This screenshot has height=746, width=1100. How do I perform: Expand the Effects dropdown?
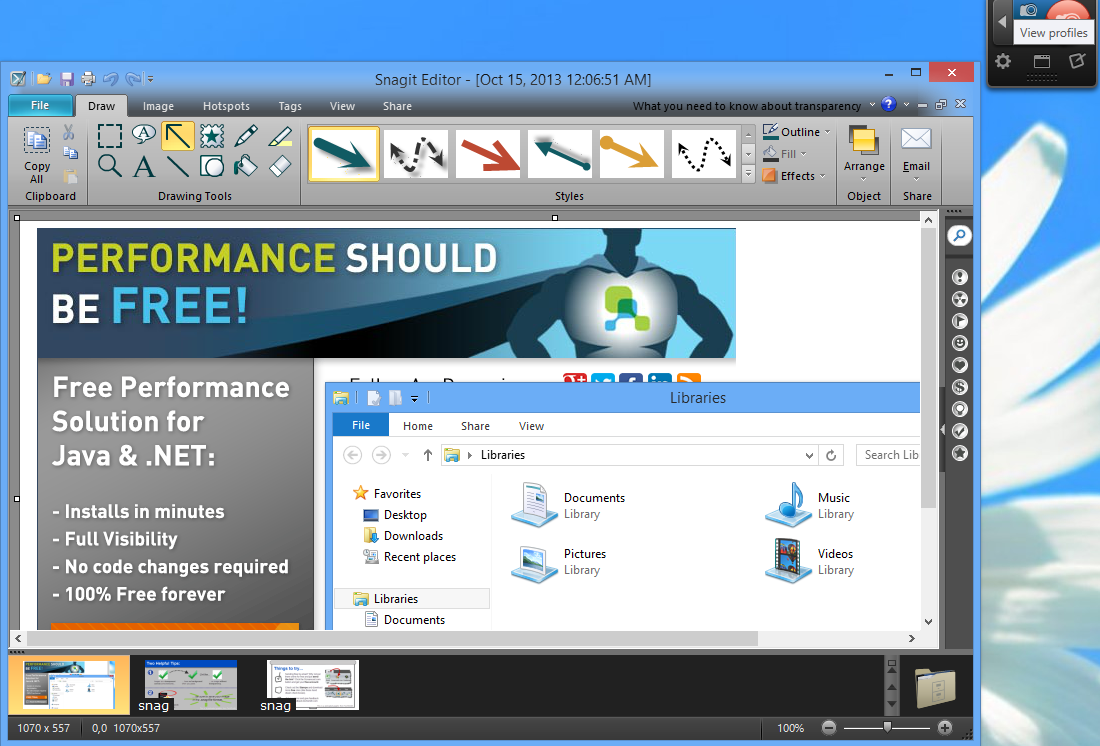[x=795, y=176]
